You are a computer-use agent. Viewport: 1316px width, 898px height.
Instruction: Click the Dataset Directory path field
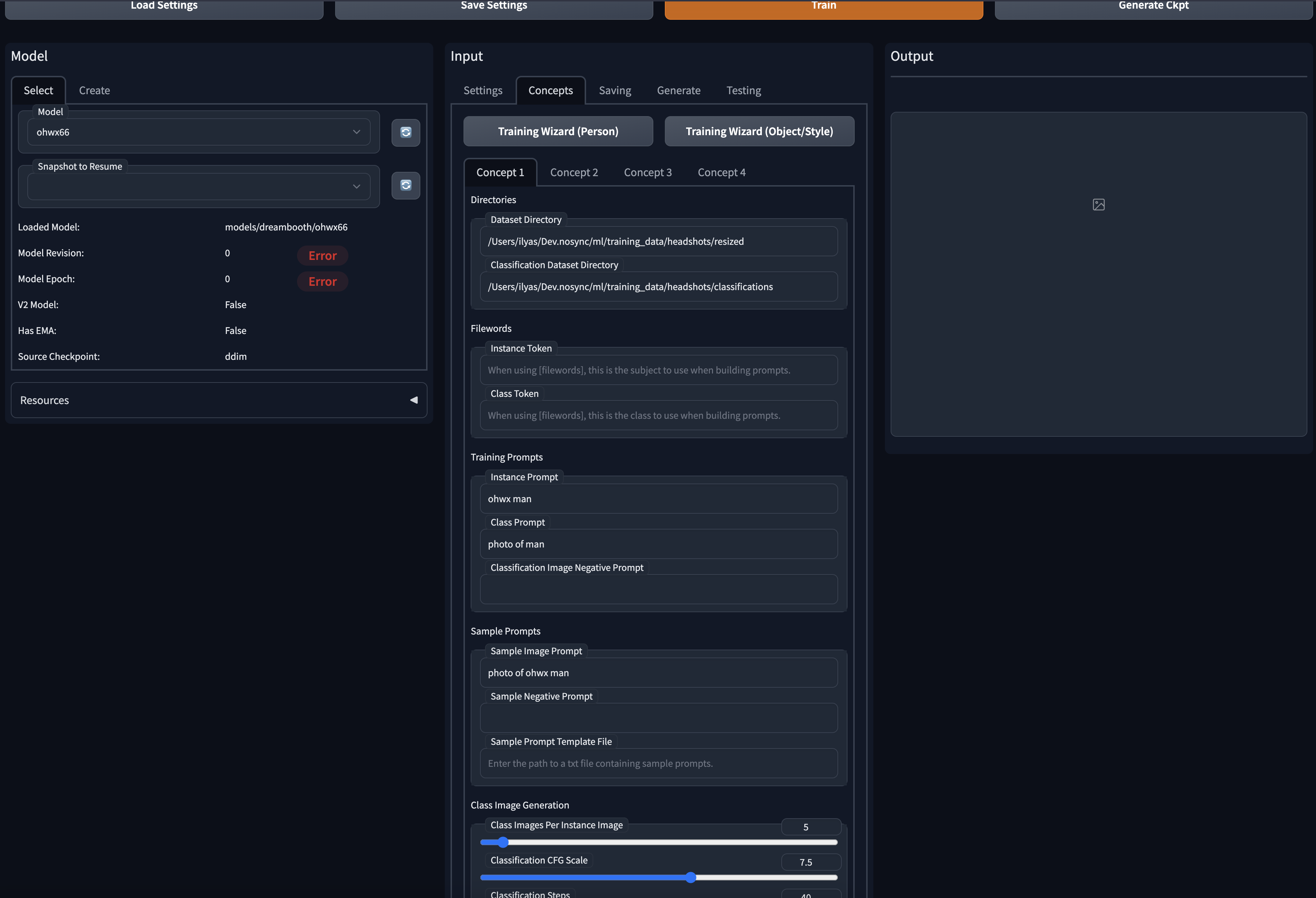click(x=659, y=241)
